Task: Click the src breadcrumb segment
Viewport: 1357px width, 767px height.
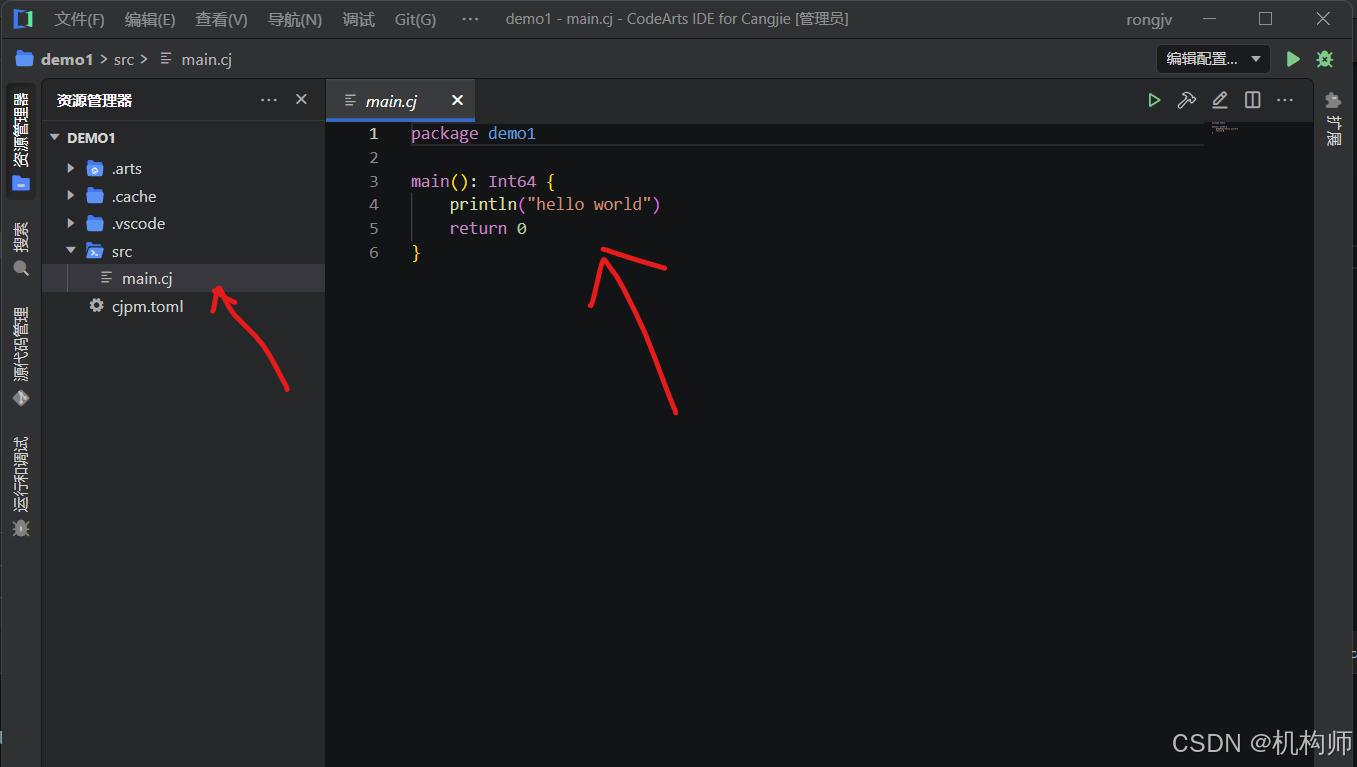Action: tap(123, 59)
